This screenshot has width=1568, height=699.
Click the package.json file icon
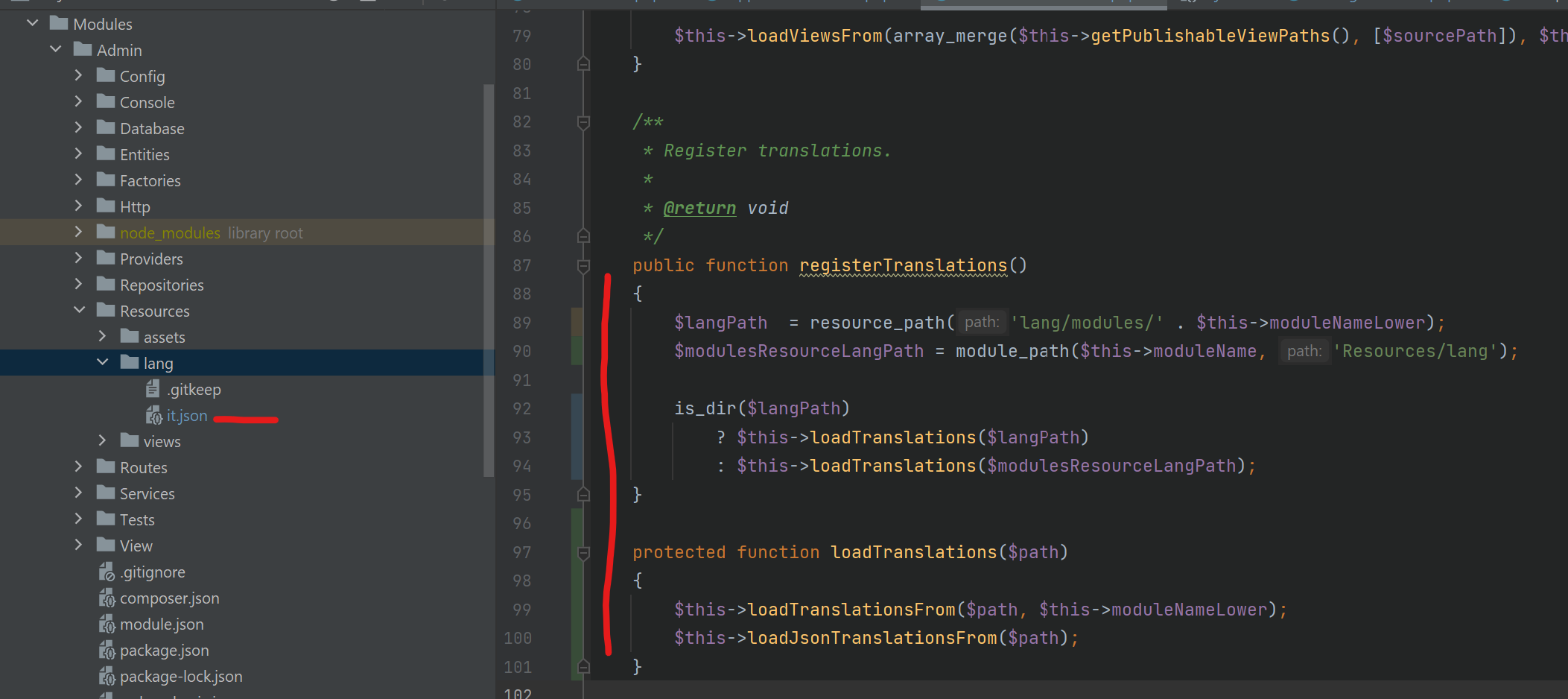click(107, 650)
